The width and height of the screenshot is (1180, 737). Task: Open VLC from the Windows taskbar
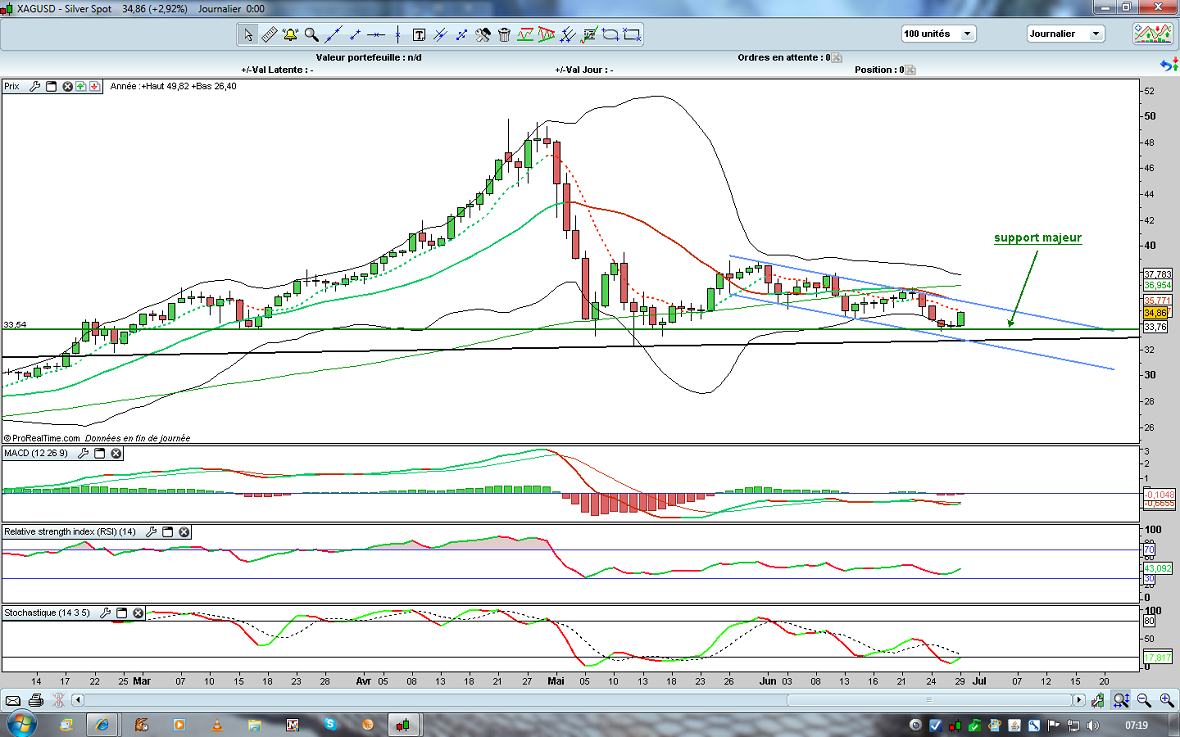pyautogui.click(x=217, y=723)
